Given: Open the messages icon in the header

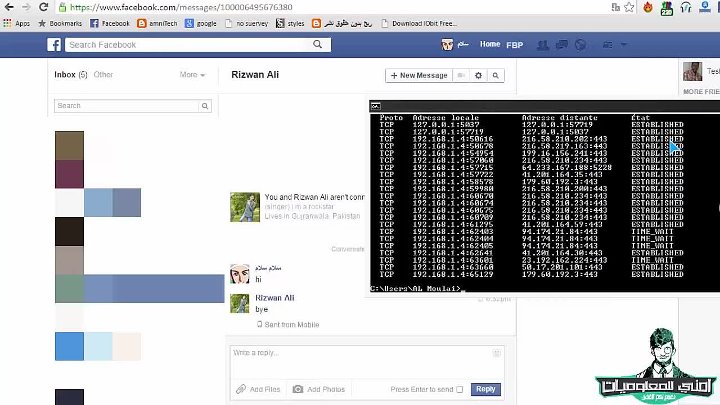Looking at the screenshot, I should (x=563, y=45).
